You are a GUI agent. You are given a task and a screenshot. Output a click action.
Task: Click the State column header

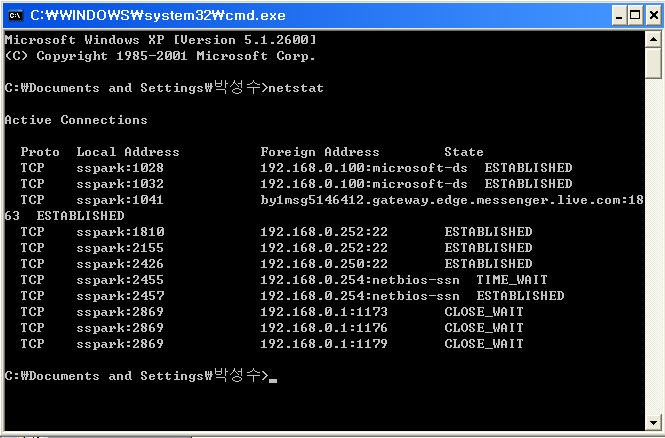tap(464, 152)
